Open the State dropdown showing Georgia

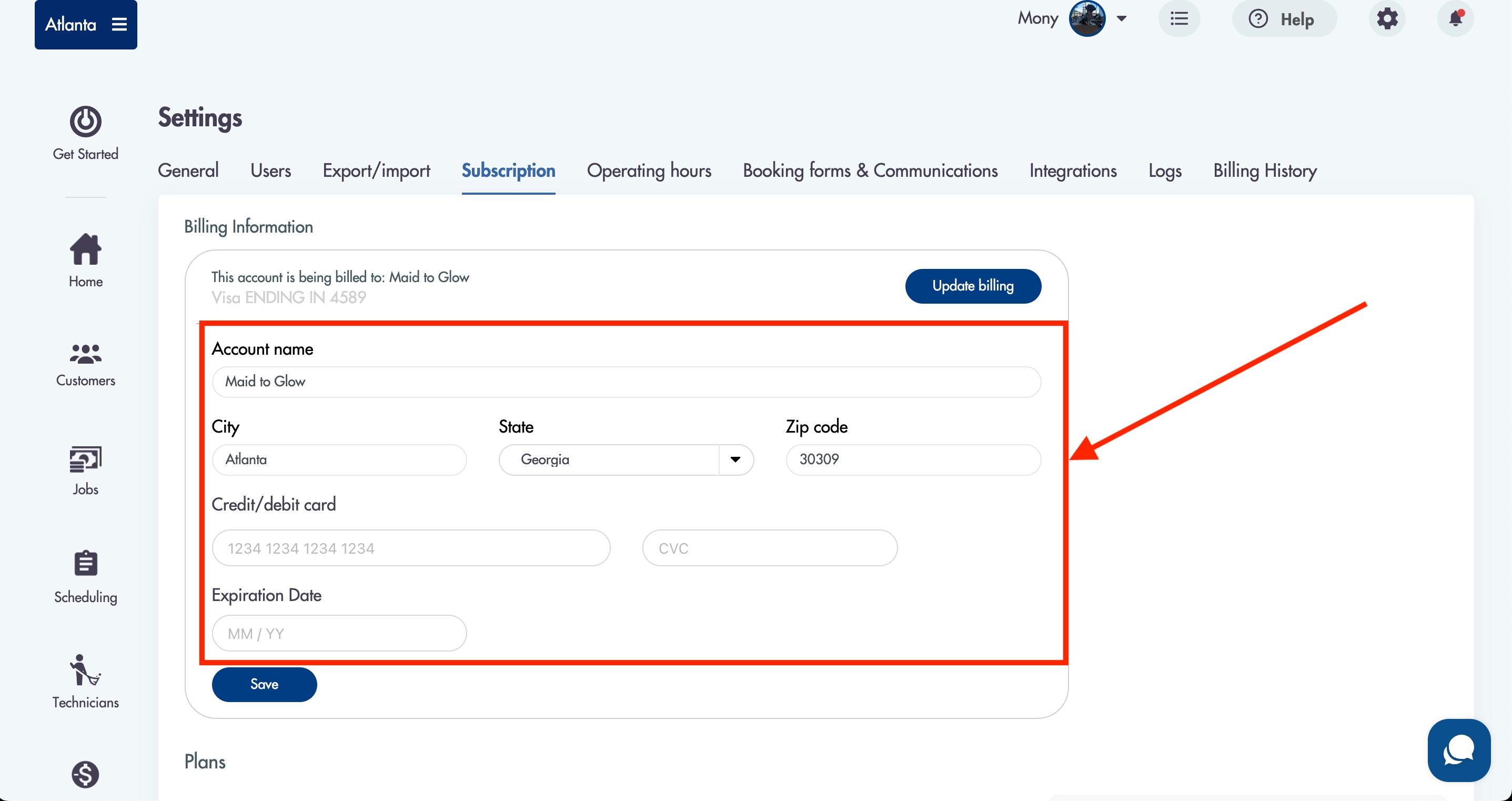click(626, 459)
